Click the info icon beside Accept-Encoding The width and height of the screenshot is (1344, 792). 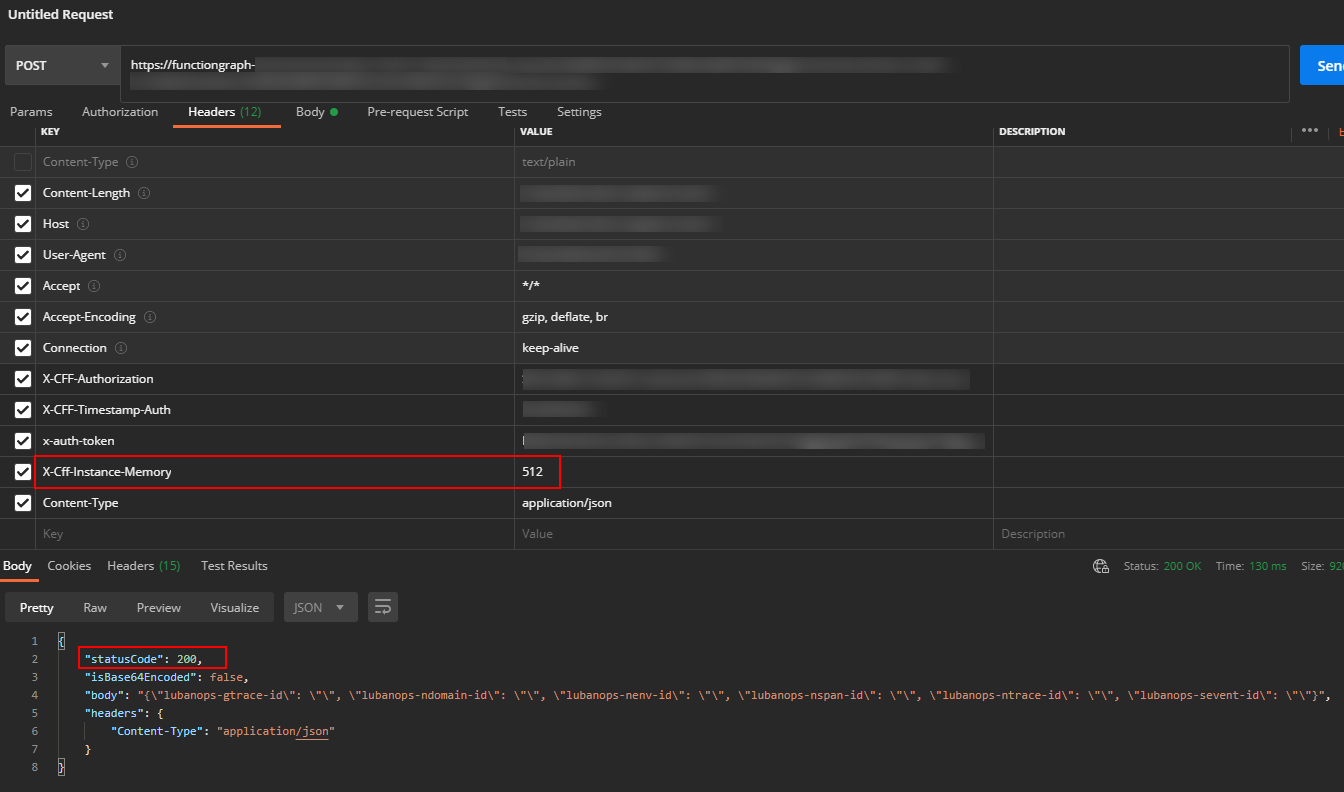click(150, 317)
